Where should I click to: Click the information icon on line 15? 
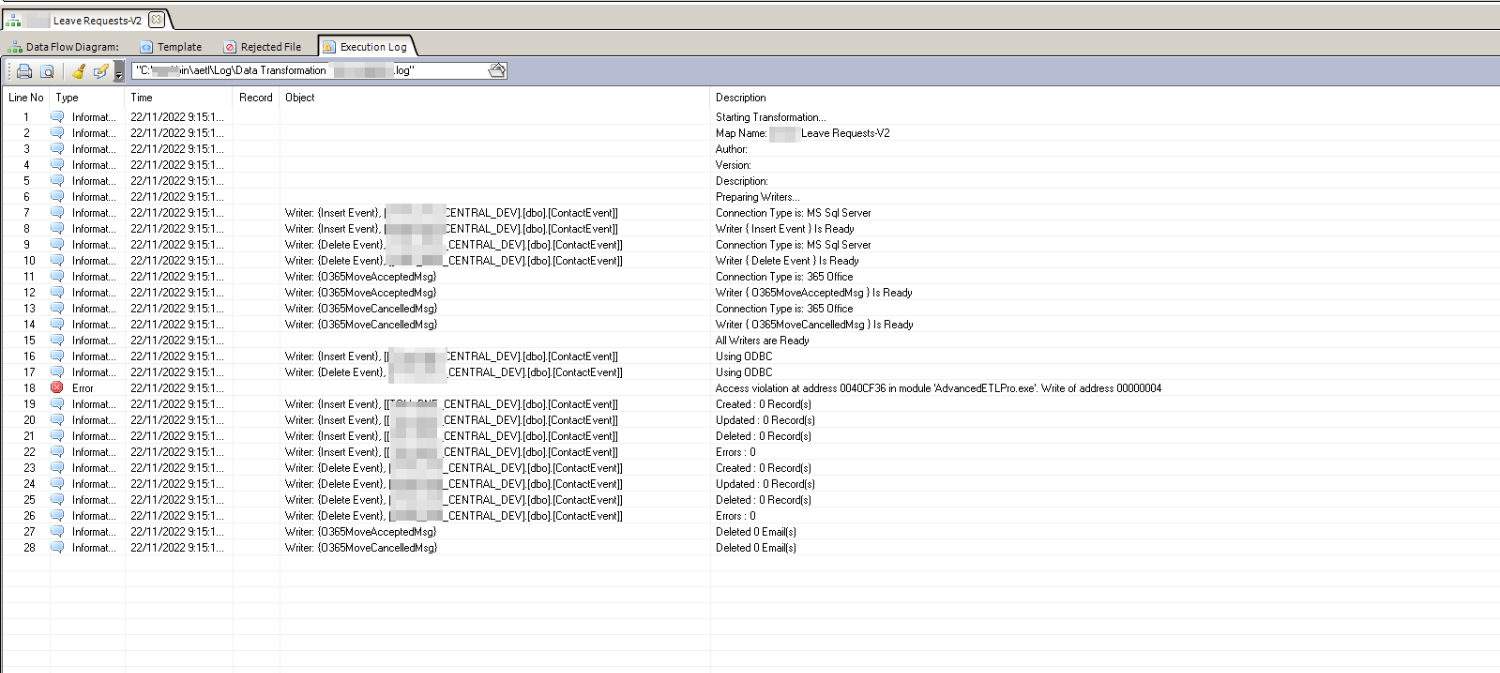coord(58,340)
